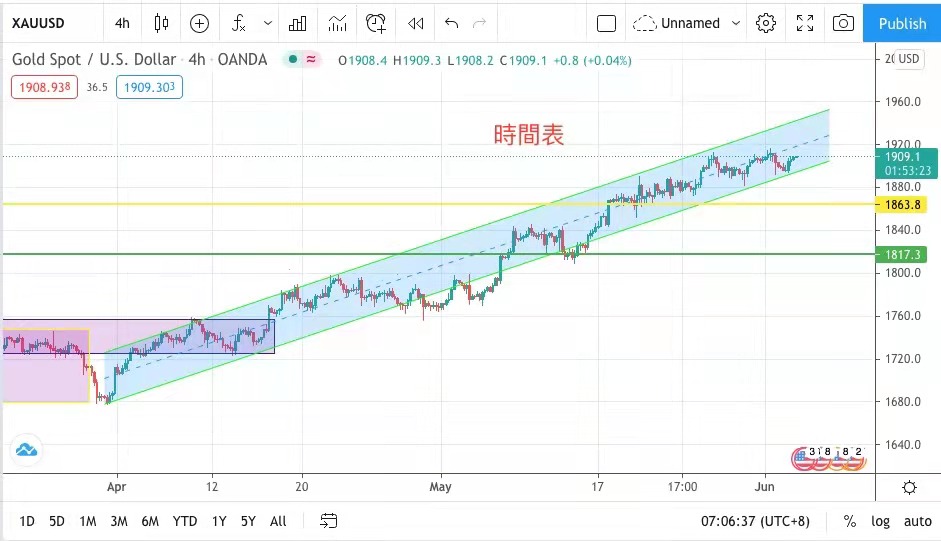This screenshot has width=941, height=541.
Task: Toggle the percent scale at bottom right
Action: point(849,521)
